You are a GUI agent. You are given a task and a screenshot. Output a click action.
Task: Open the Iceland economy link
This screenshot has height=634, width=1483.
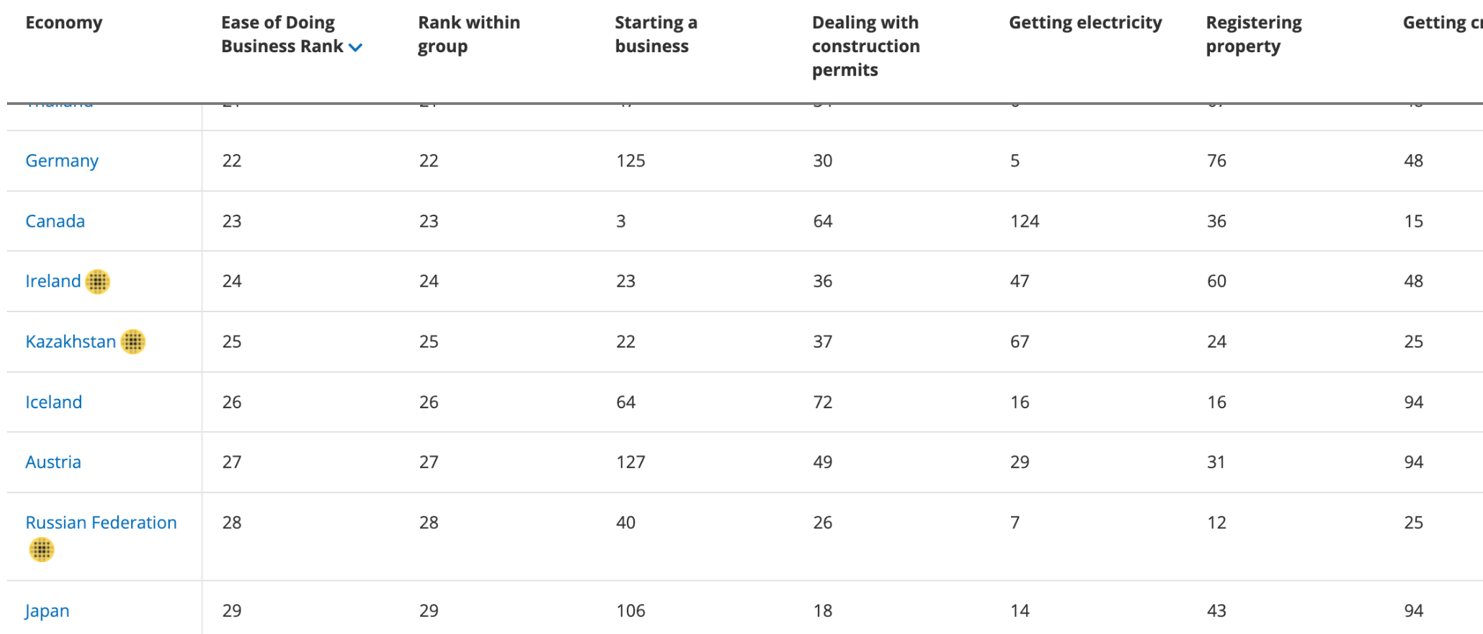point(54,402)
